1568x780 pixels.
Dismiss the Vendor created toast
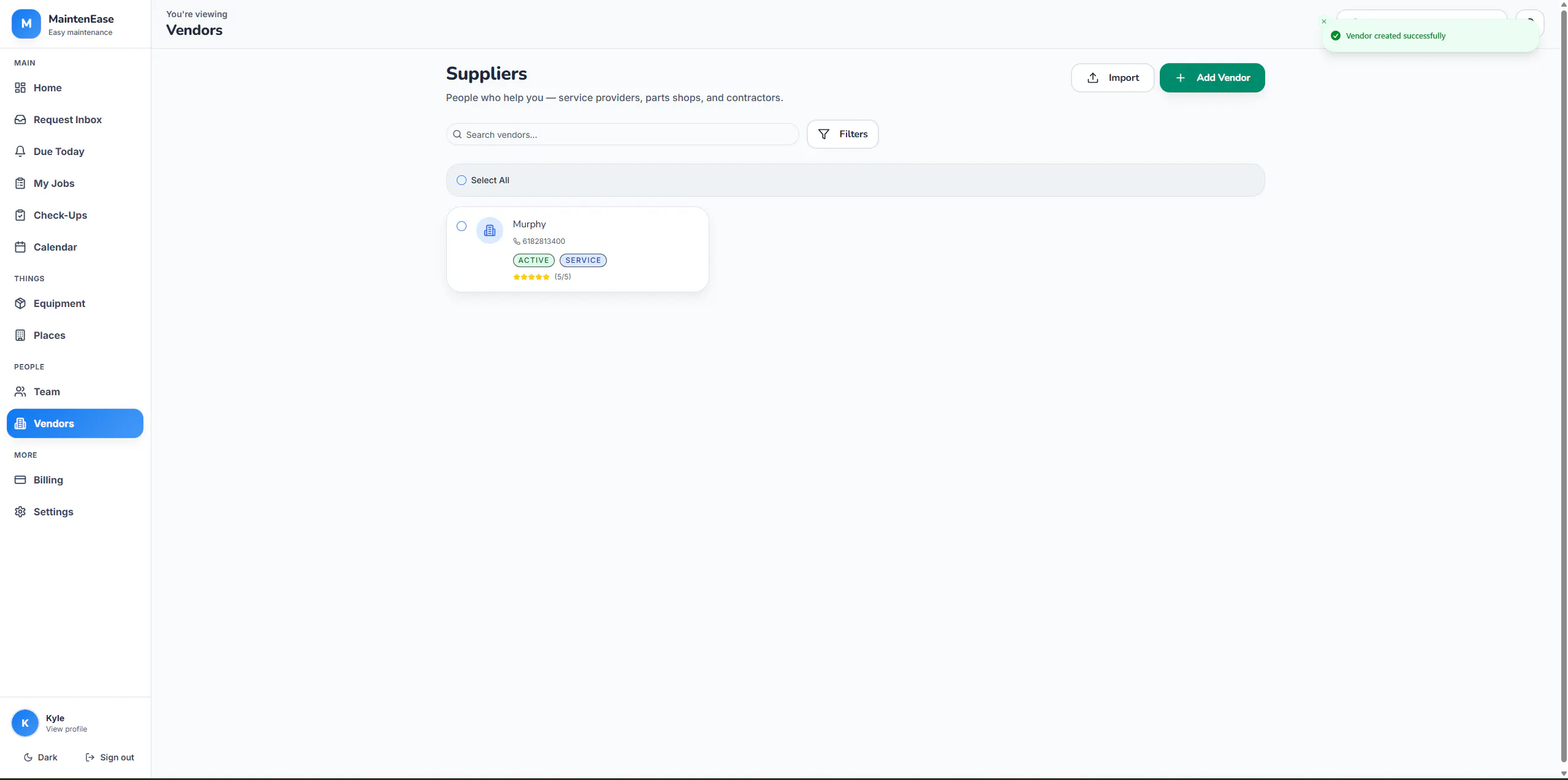coord(1324,21)
